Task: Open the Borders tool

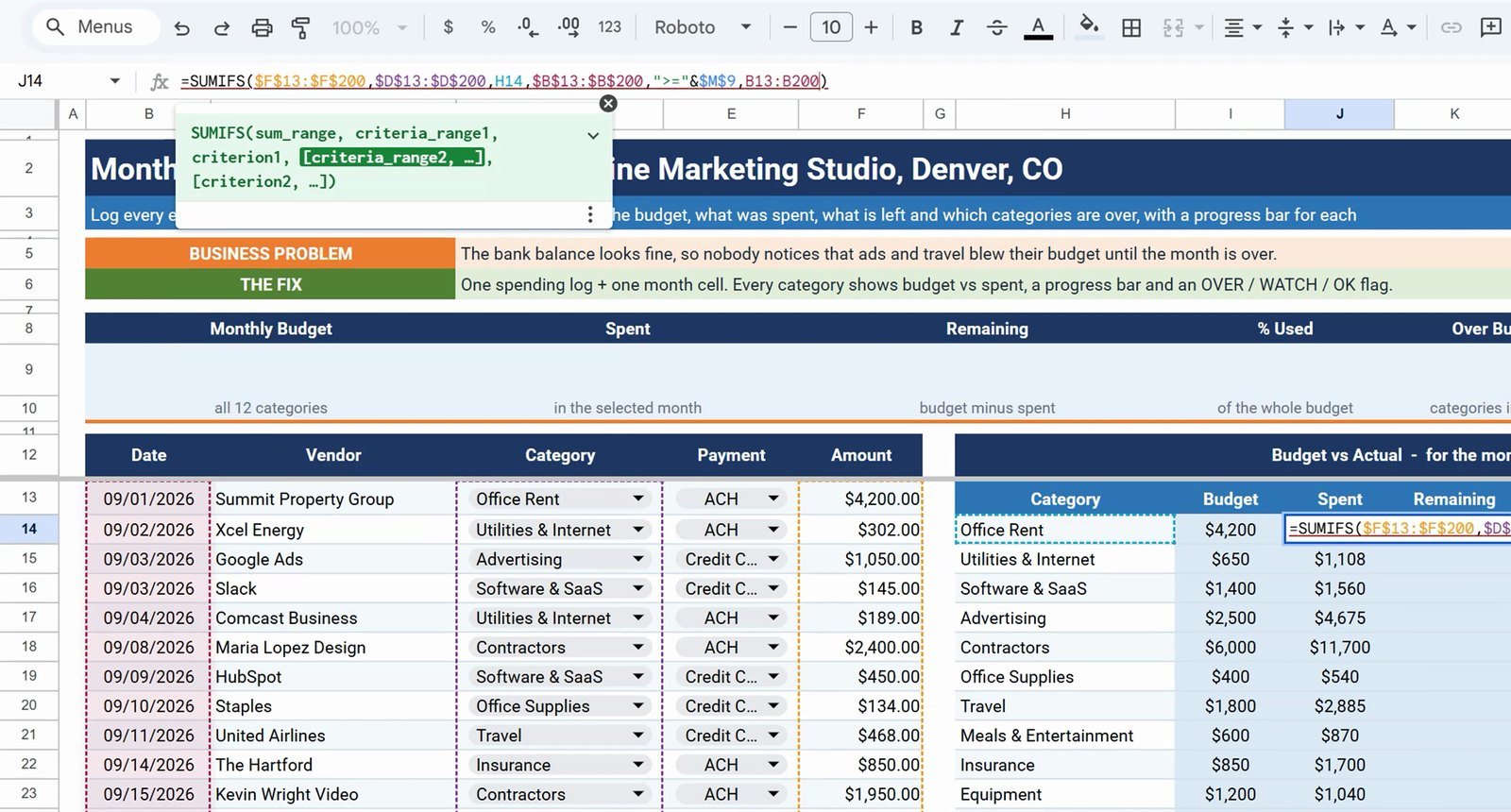Action: click(x=1131, y=27)
